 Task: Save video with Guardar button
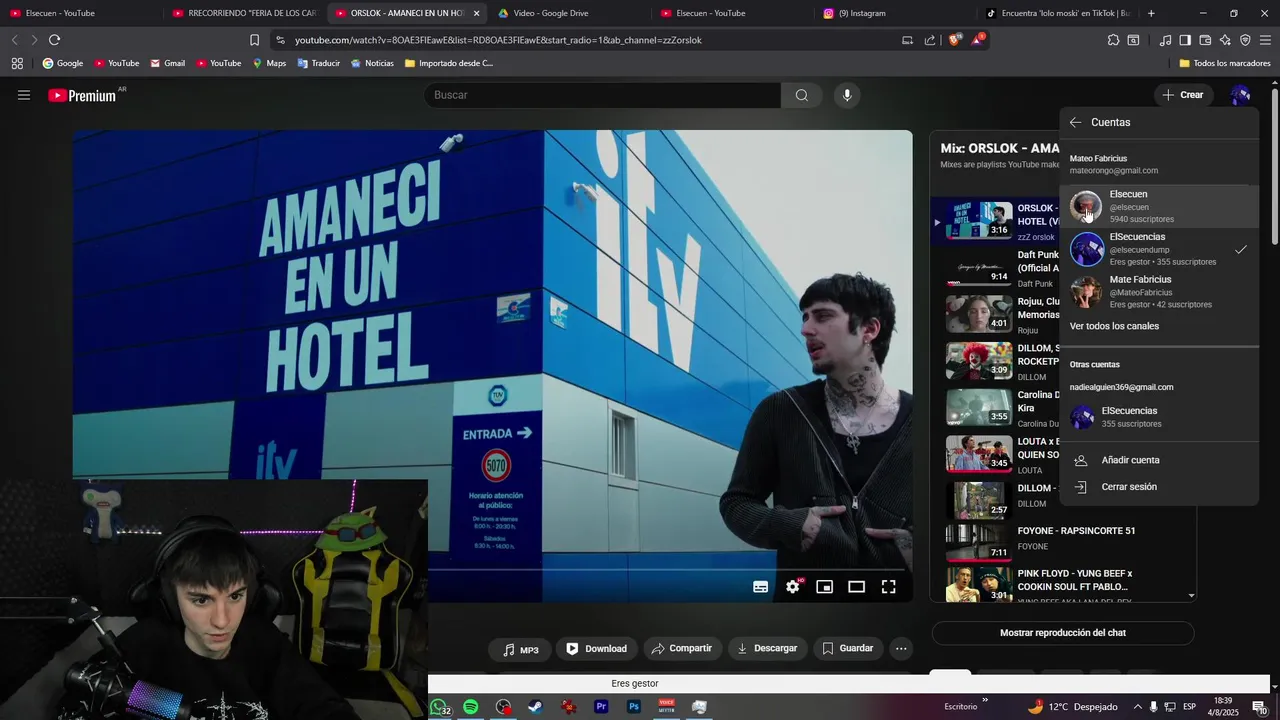click(848, 649)
